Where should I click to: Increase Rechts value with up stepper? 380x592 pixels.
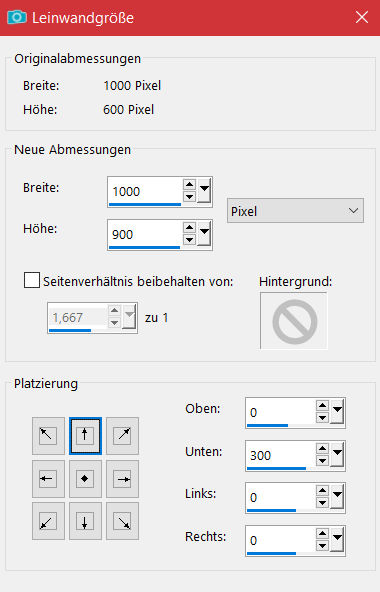click(322, 534)
